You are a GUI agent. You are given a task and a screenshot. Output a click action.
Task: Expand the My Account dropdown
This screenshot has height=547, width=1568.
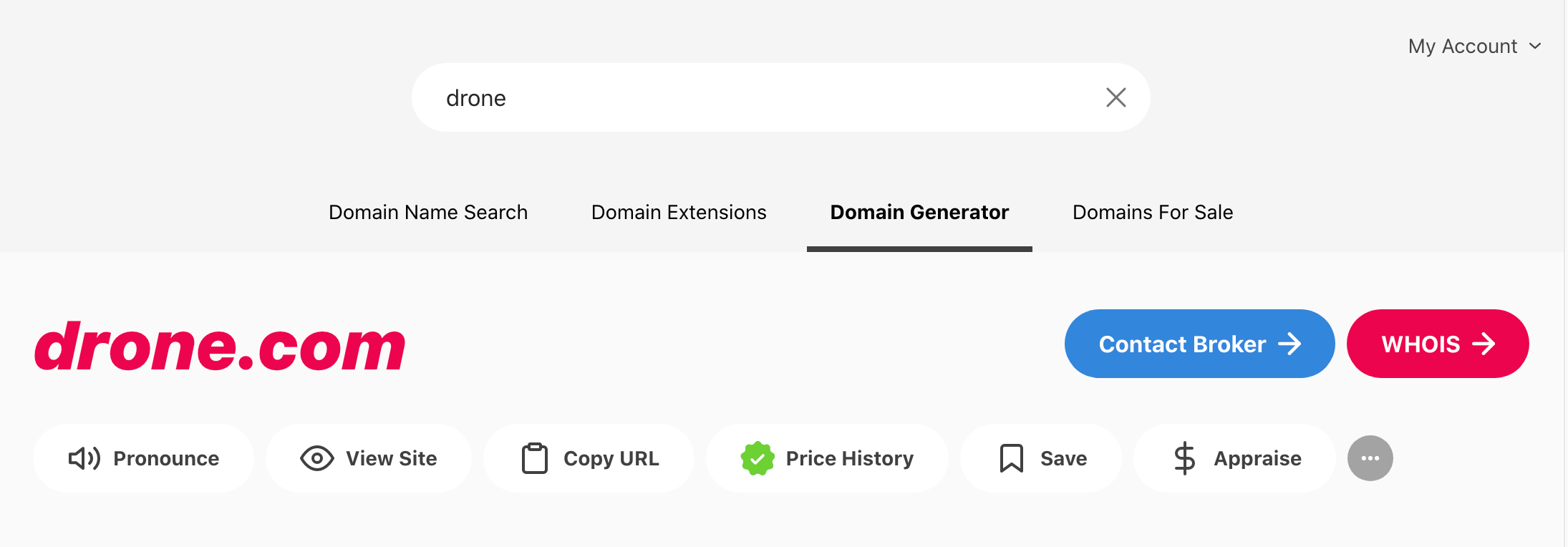point(1474,46)
